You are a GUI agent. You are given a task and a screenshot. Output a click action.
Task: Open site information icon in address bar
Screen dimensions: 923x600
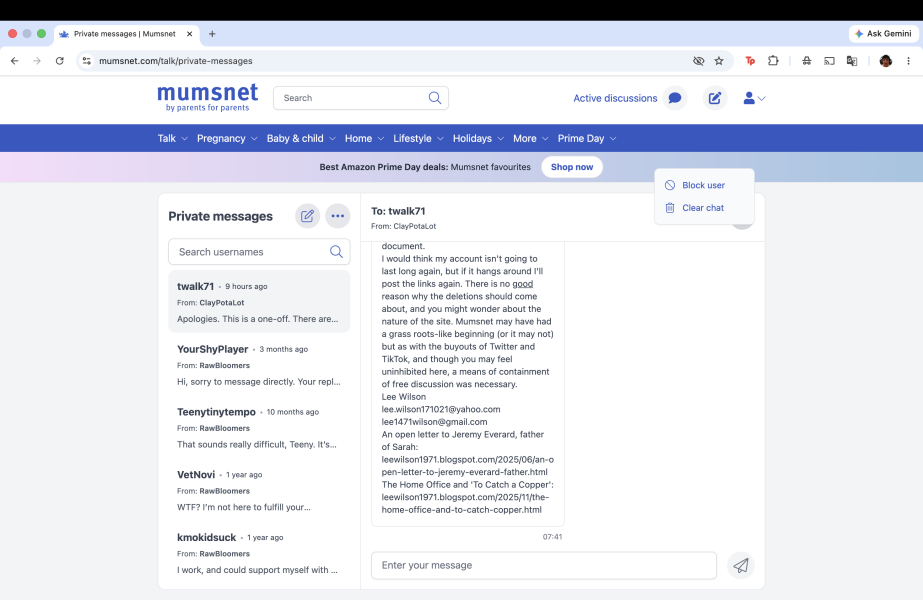tap(87, 61)
